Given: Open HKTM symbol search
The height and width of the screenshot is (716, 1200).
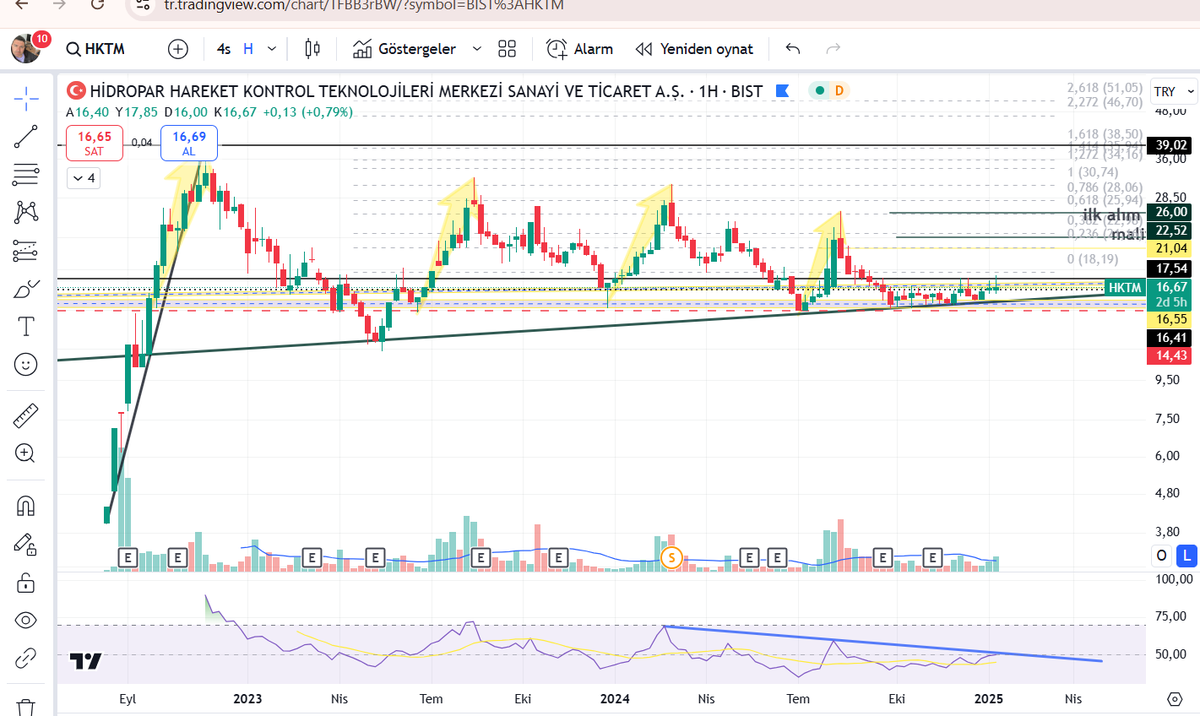Looking at the screenshot, I should coord(98,48).
